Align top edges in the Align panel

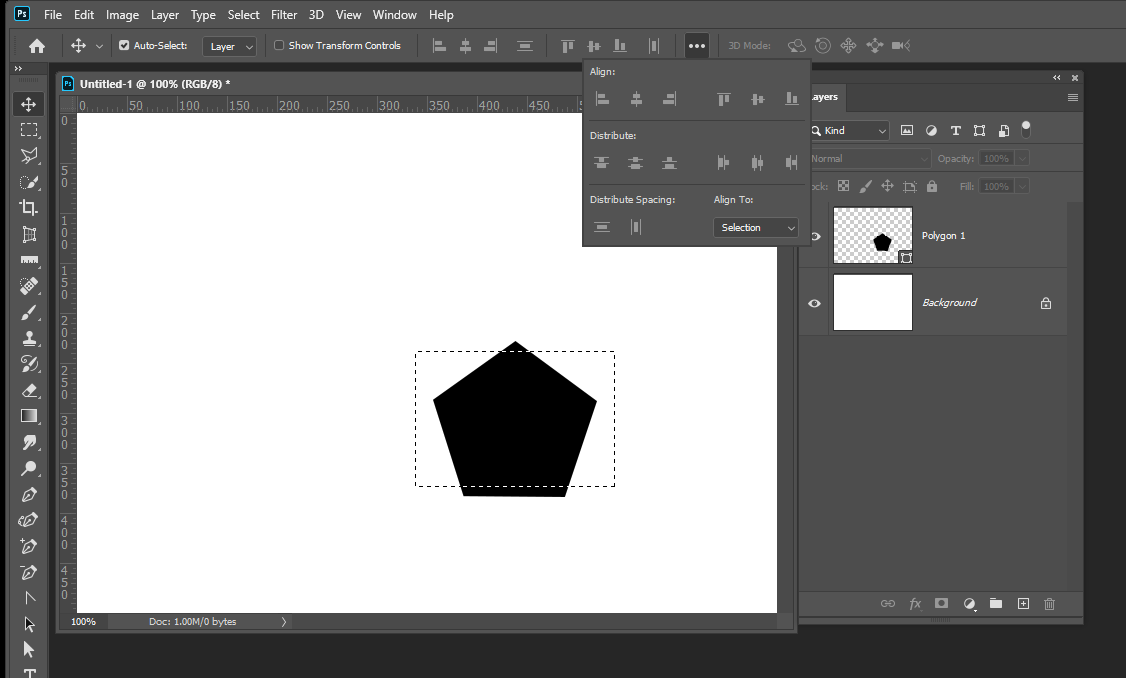[x=723, y=98]
